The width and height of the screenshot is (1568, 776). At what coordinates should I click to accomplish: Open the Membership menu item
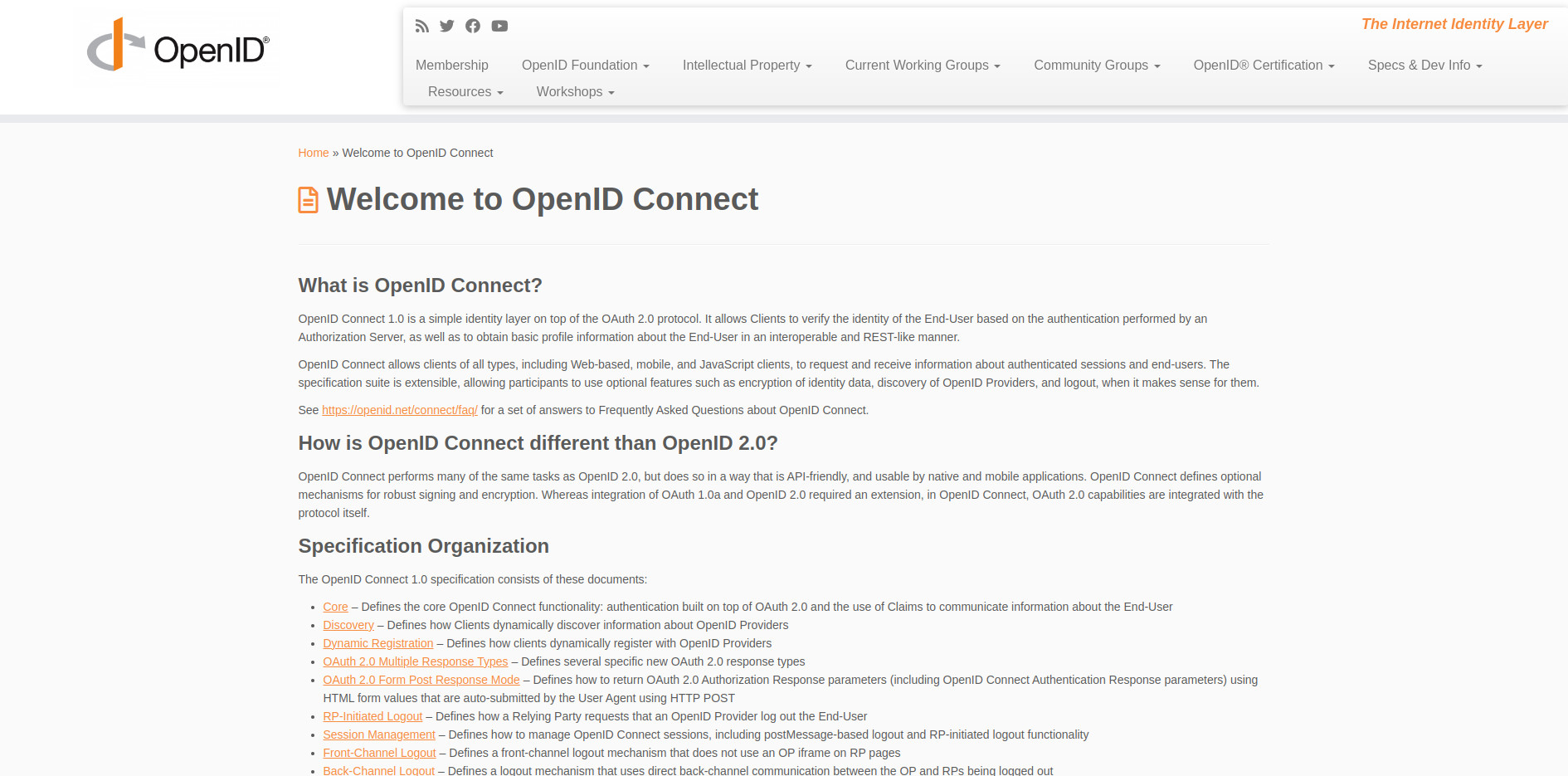(452, 65)
